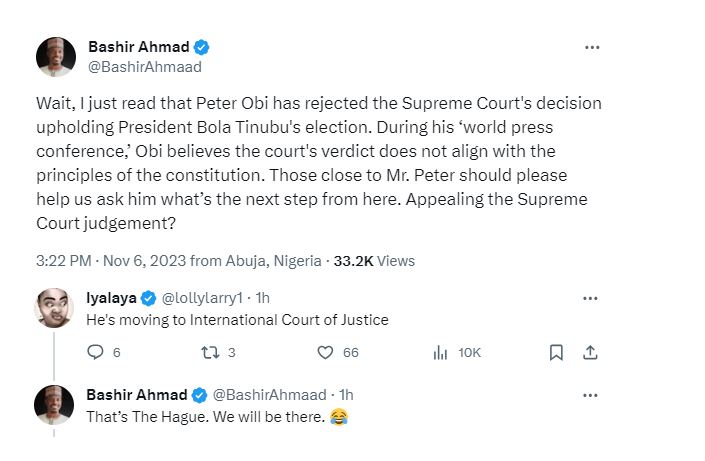The height and width of the screenshot is (461, 705).
Task: Click the reply icon on Iyalaya's comment
Action: (96, 352)
